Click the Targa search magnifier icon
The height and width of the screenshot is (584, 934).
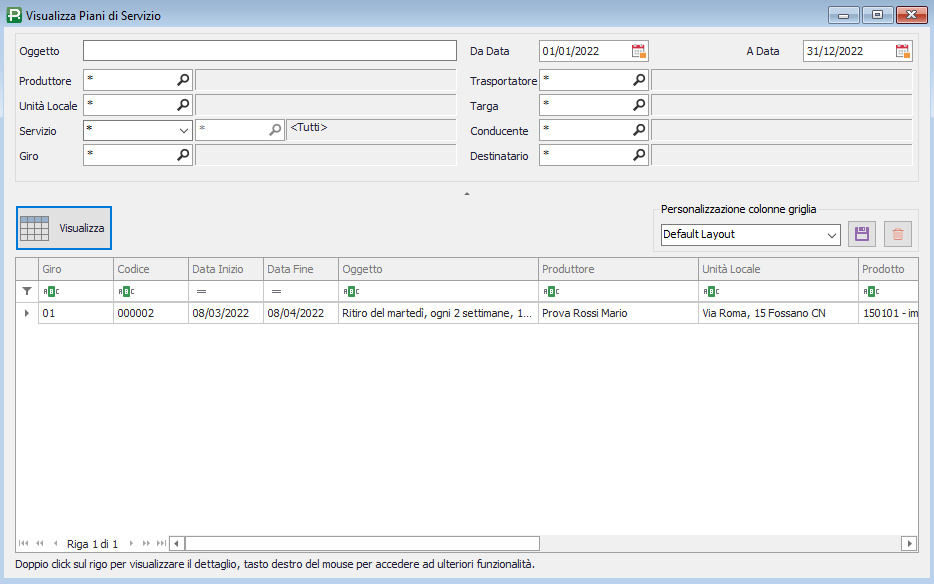point(639,105)
